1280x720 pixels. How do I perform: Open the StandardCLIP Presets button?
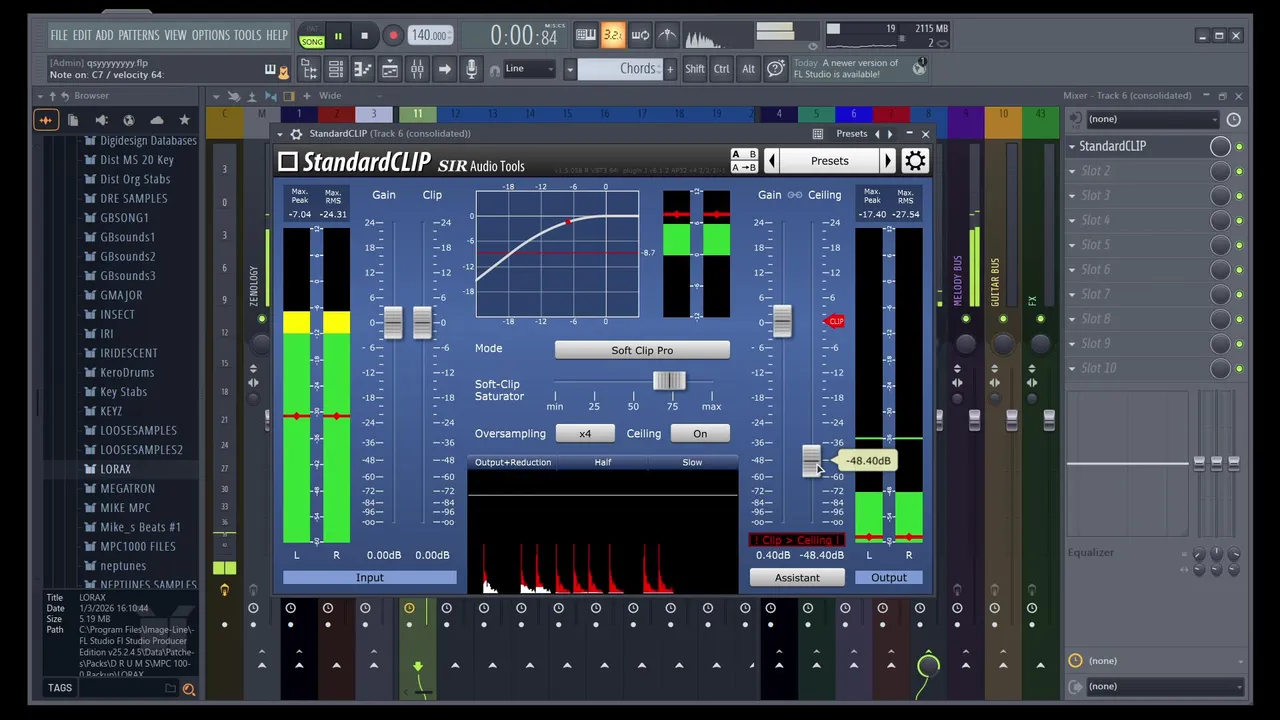[829, 161]
